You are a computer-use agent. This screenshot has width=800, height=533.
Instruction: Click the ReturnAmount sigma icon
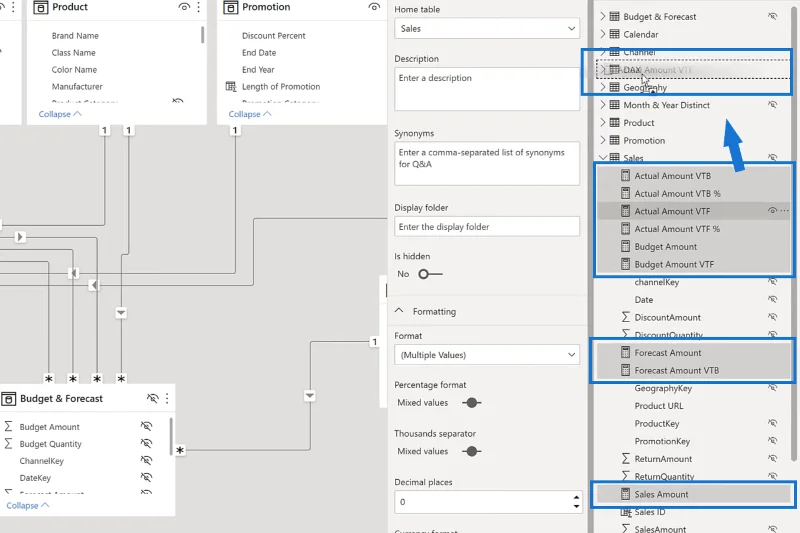click(x=626, y=459)
